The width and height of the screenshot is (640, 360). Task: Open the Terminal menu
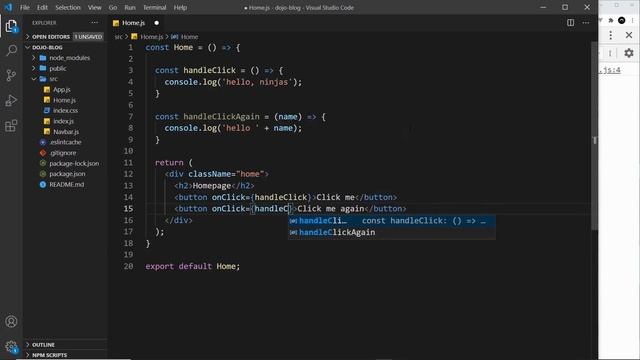point(155,7)
